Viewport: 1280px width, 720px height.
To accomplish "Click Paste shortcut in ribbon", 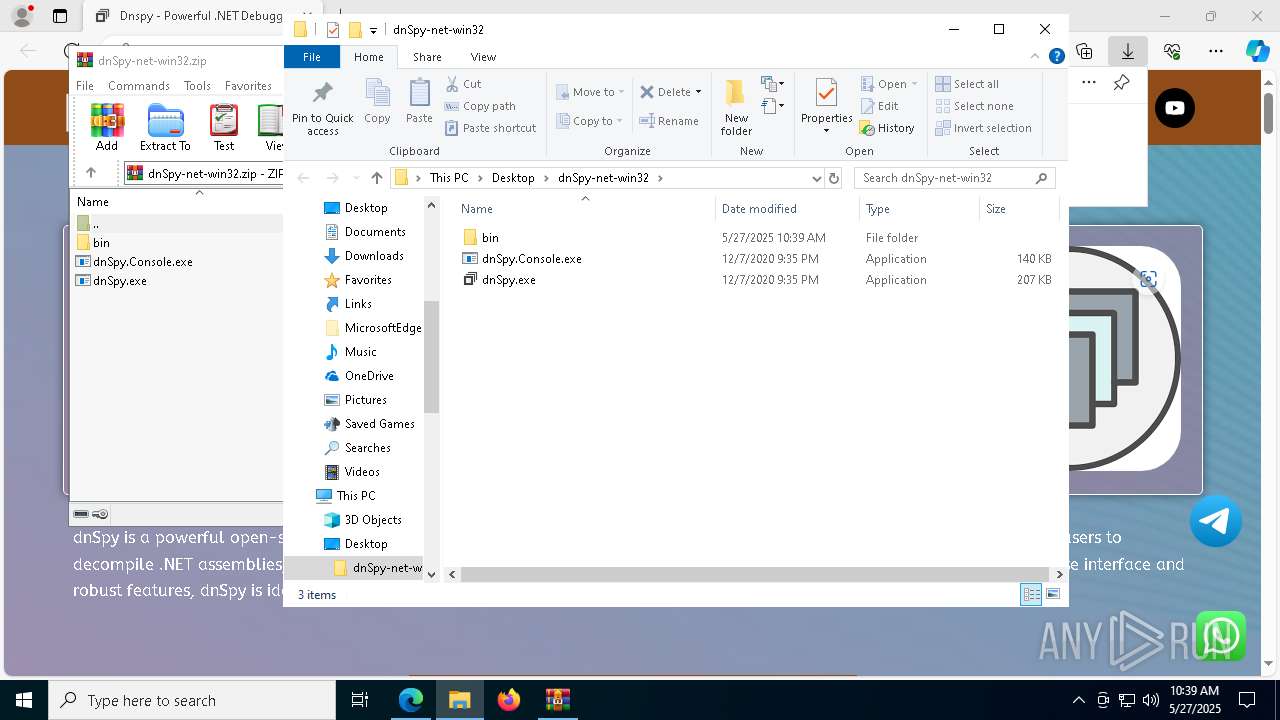I will click(x=491, y=128).
